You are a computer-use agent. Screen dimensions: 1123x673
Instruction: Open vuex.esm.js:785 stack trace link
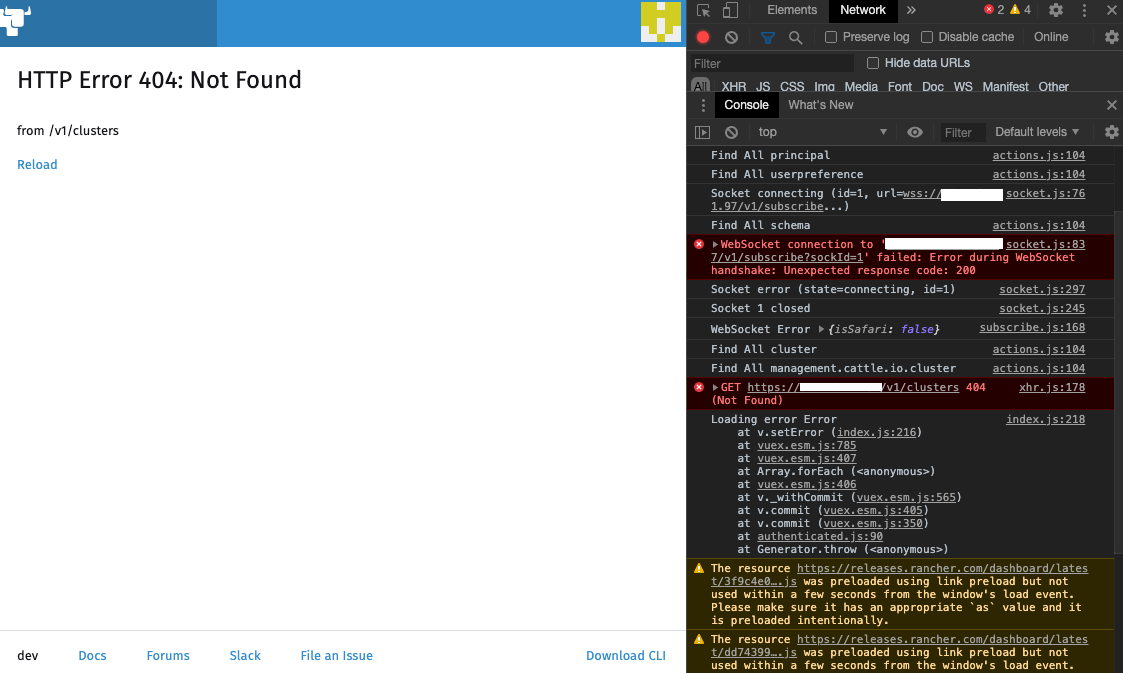pyautogui.click(x=806, y=446)
